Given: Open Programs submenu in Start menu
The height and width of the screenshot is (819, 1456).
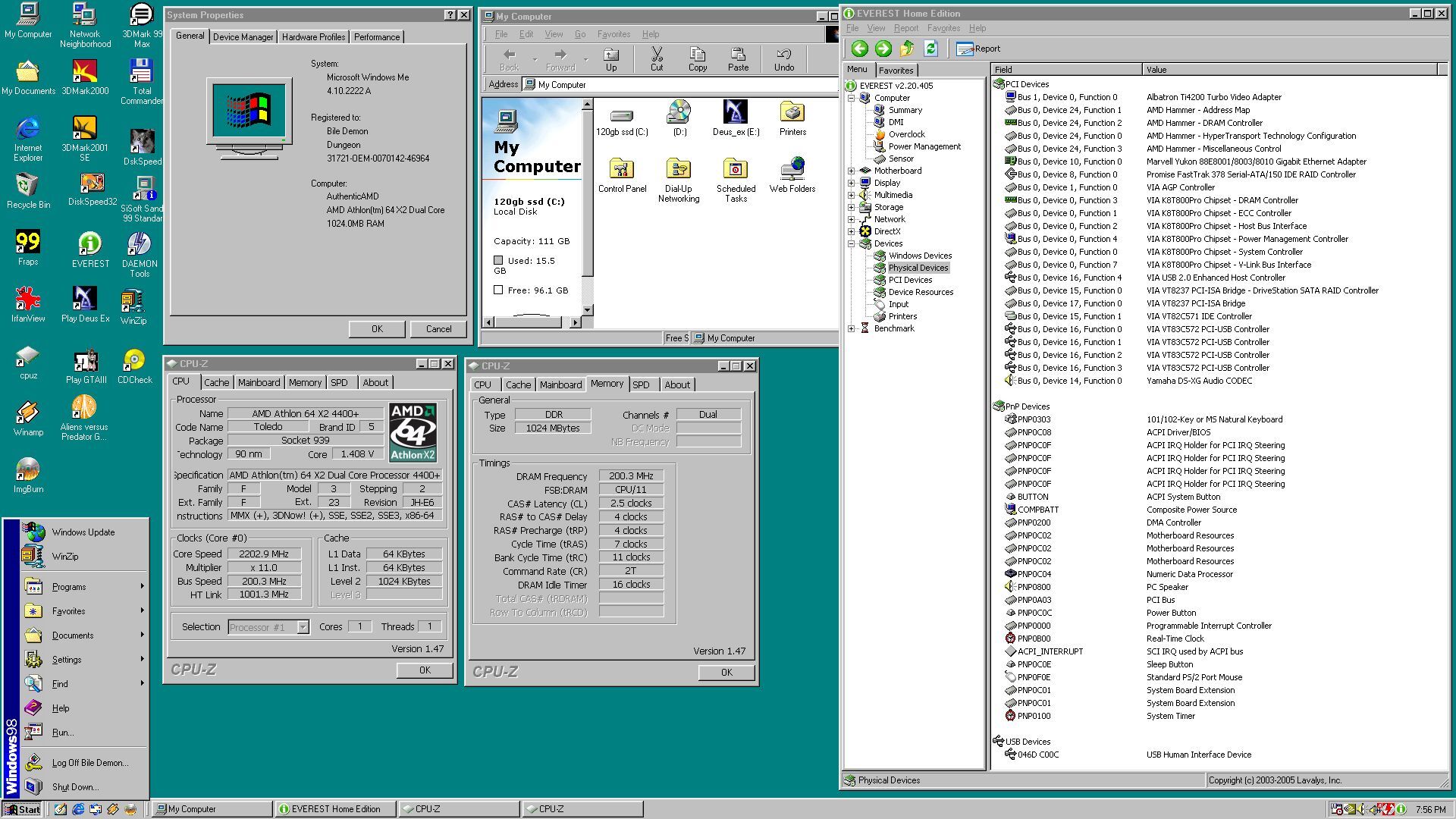Looking at the screenshot, I should coord(83,587).
